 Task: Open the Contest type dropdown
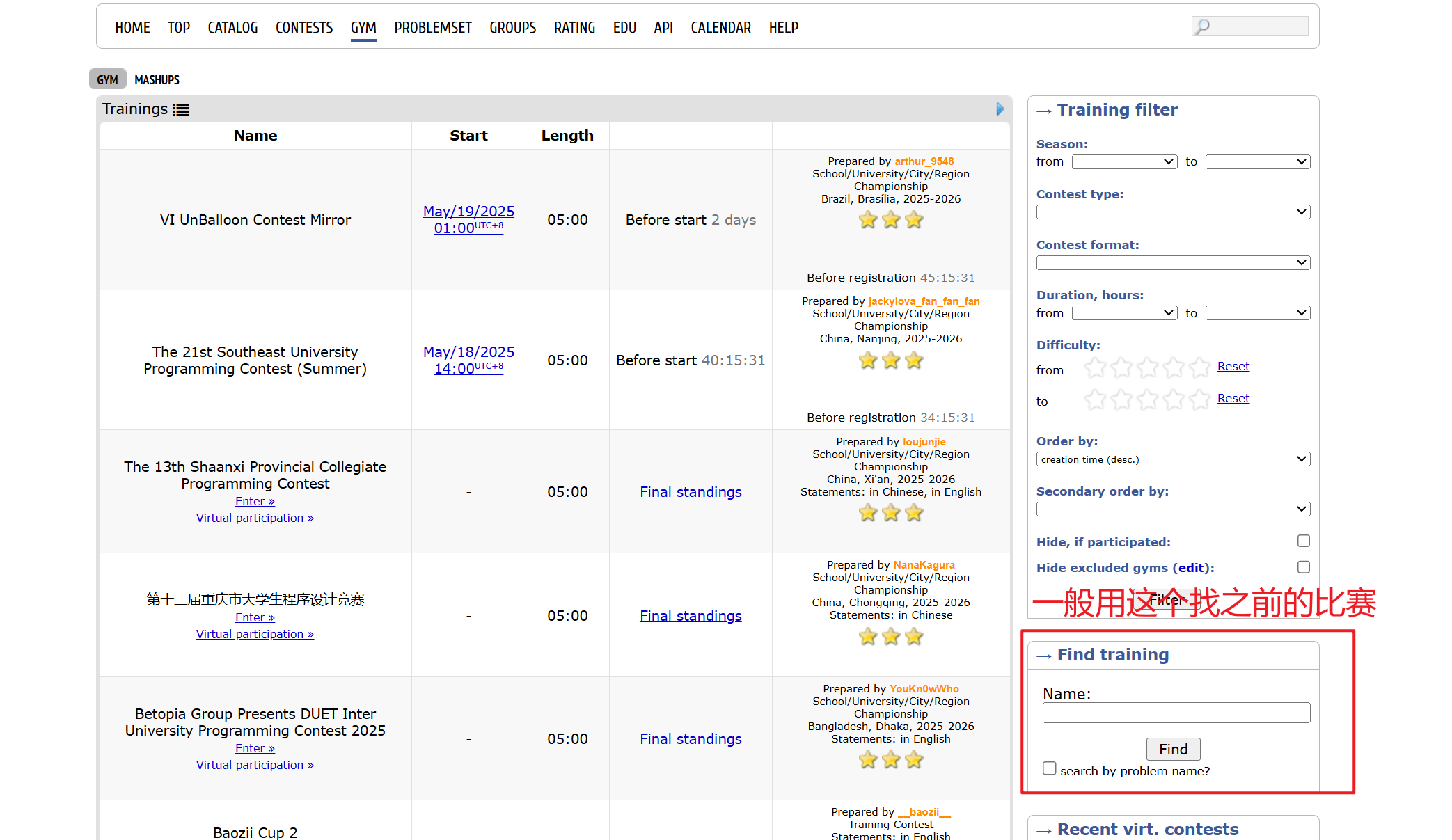1173,212
